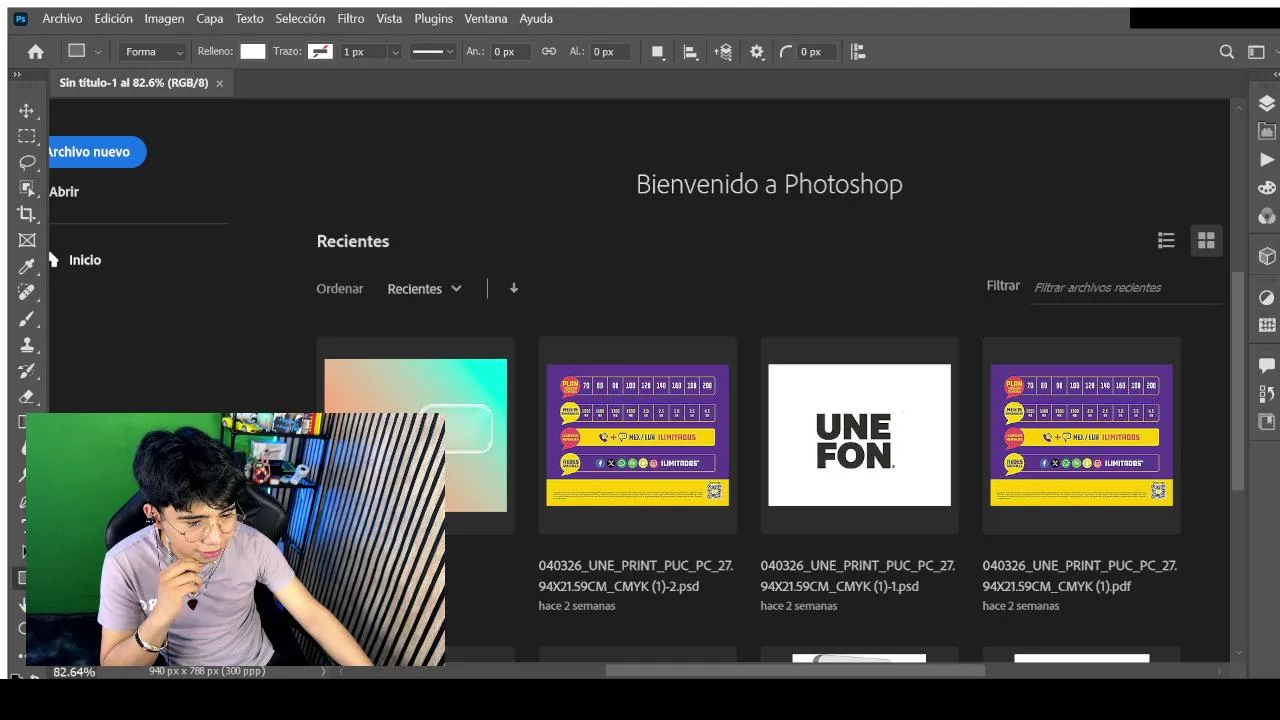Open the Plugins menu
This screenshot has height=720, width=1280.
(x=433, y=18)
